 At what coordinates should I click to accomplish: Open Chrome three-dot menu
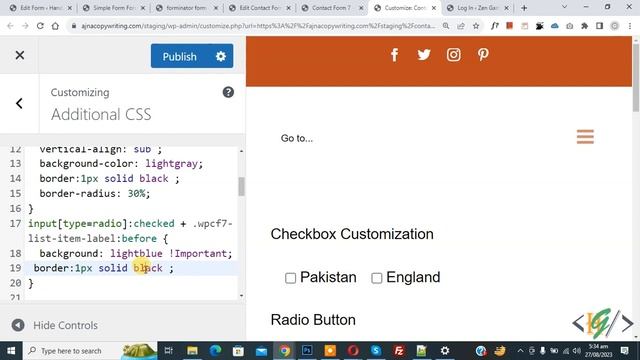630,26
